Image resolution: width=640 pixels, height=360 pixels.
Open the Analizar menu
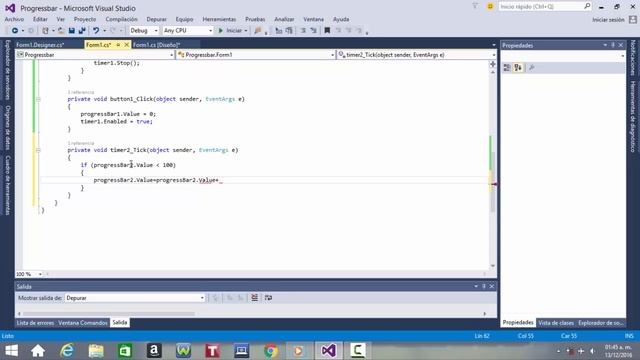click(284, 19)
